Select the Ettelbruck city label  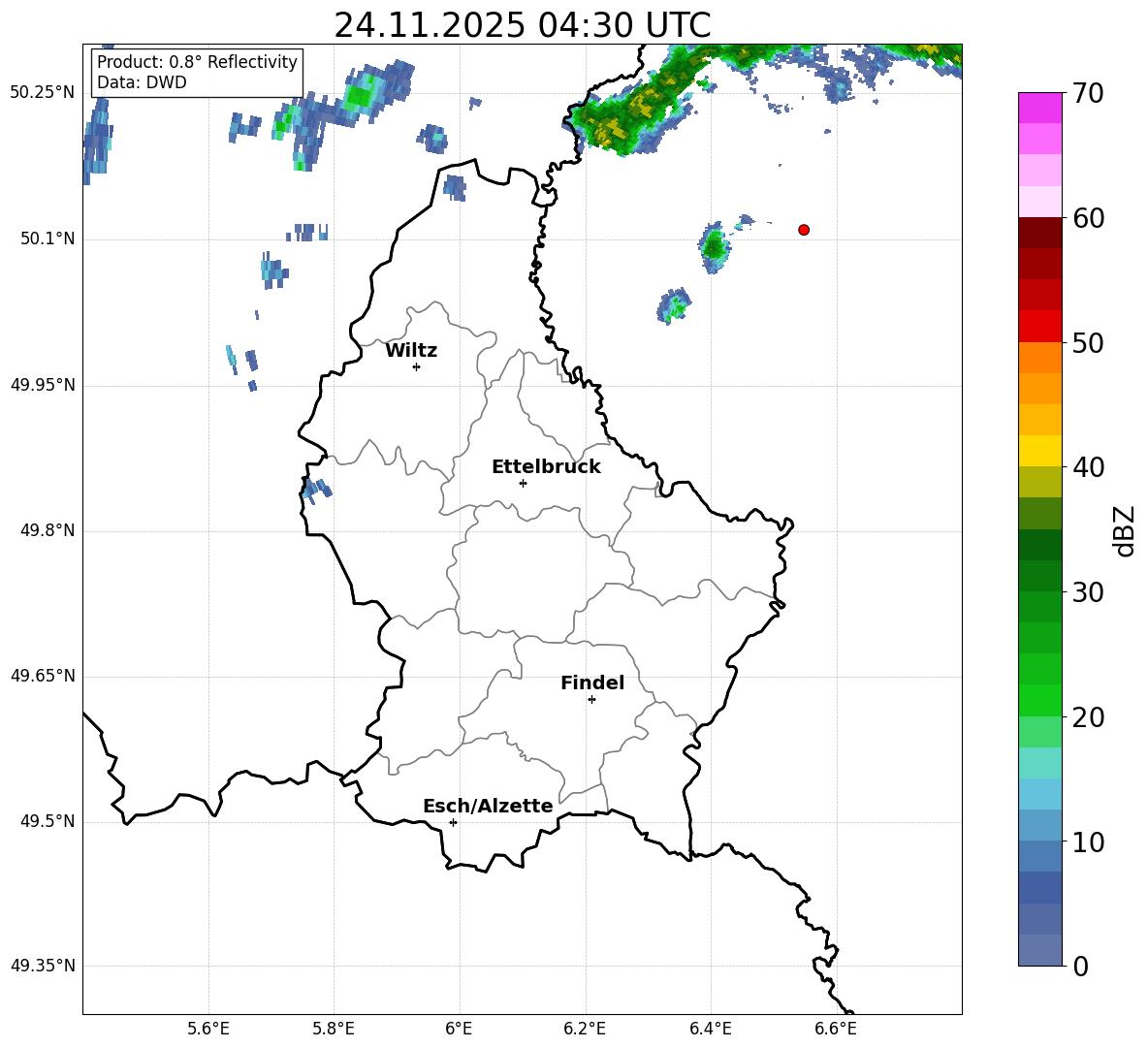546,467
